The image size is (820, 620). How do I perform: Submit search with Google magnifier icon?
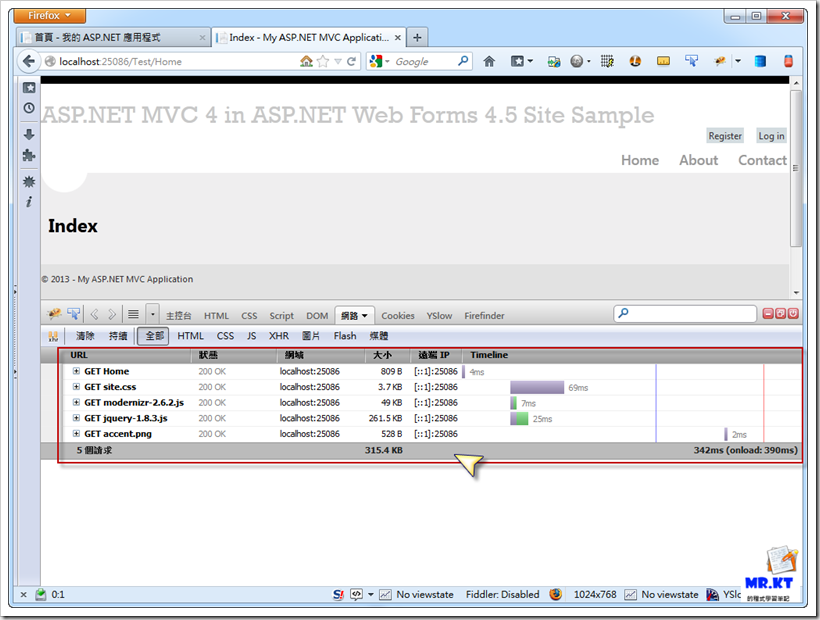pos(463,61)
